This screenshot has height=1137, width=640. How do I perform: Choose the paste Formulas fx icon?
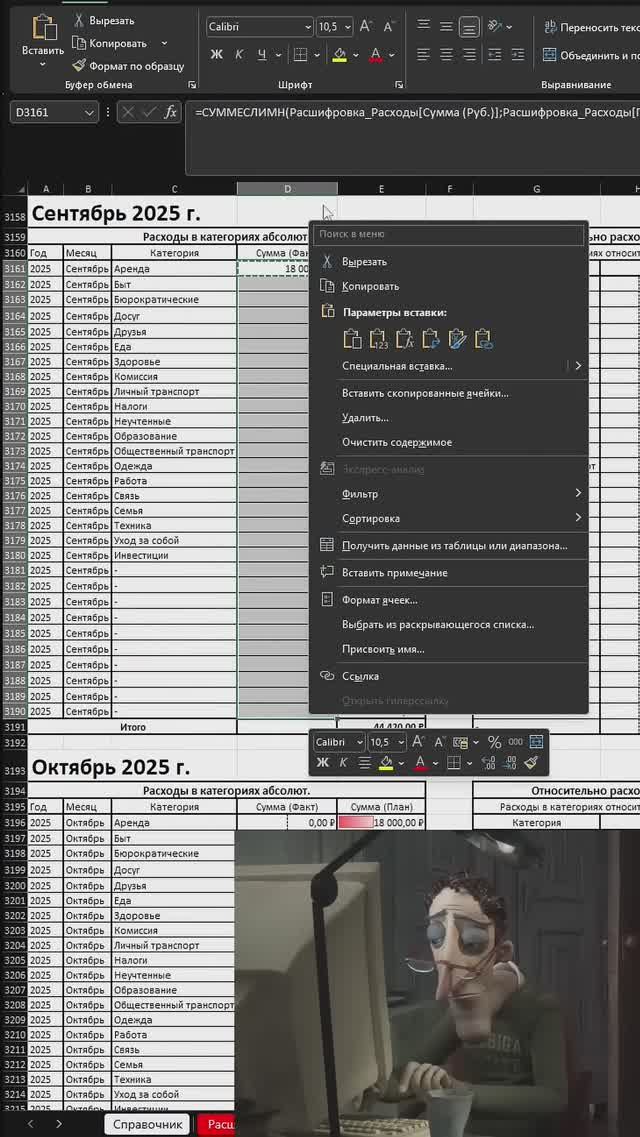click(404, 339)
